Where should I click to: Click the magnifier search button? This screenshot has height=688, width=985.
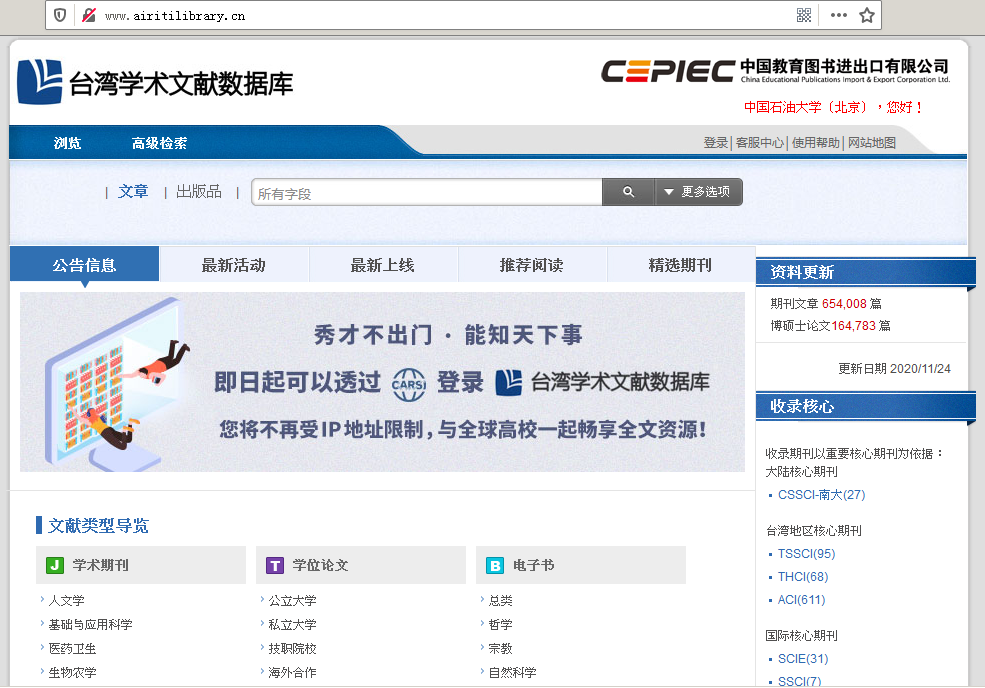point(628,192)
